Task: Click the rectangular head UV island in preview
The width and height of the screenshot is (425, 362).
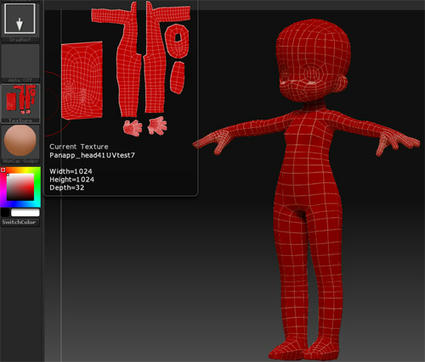Action: (82, 80)
